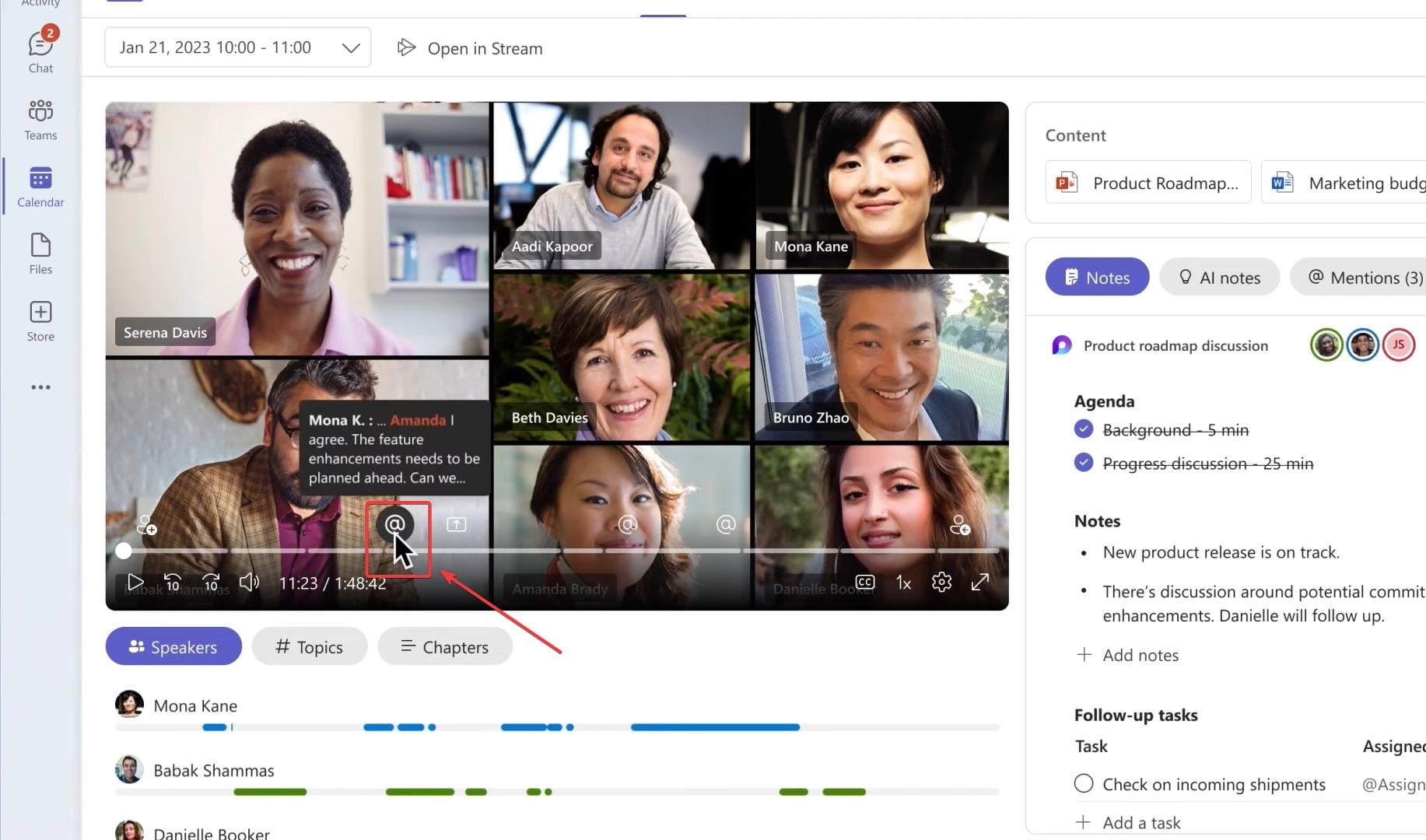Image resolution: width=1426 pixels, height=840 pixels.
Task: Open Chat in the left sidebar
Action: point(40,51)
